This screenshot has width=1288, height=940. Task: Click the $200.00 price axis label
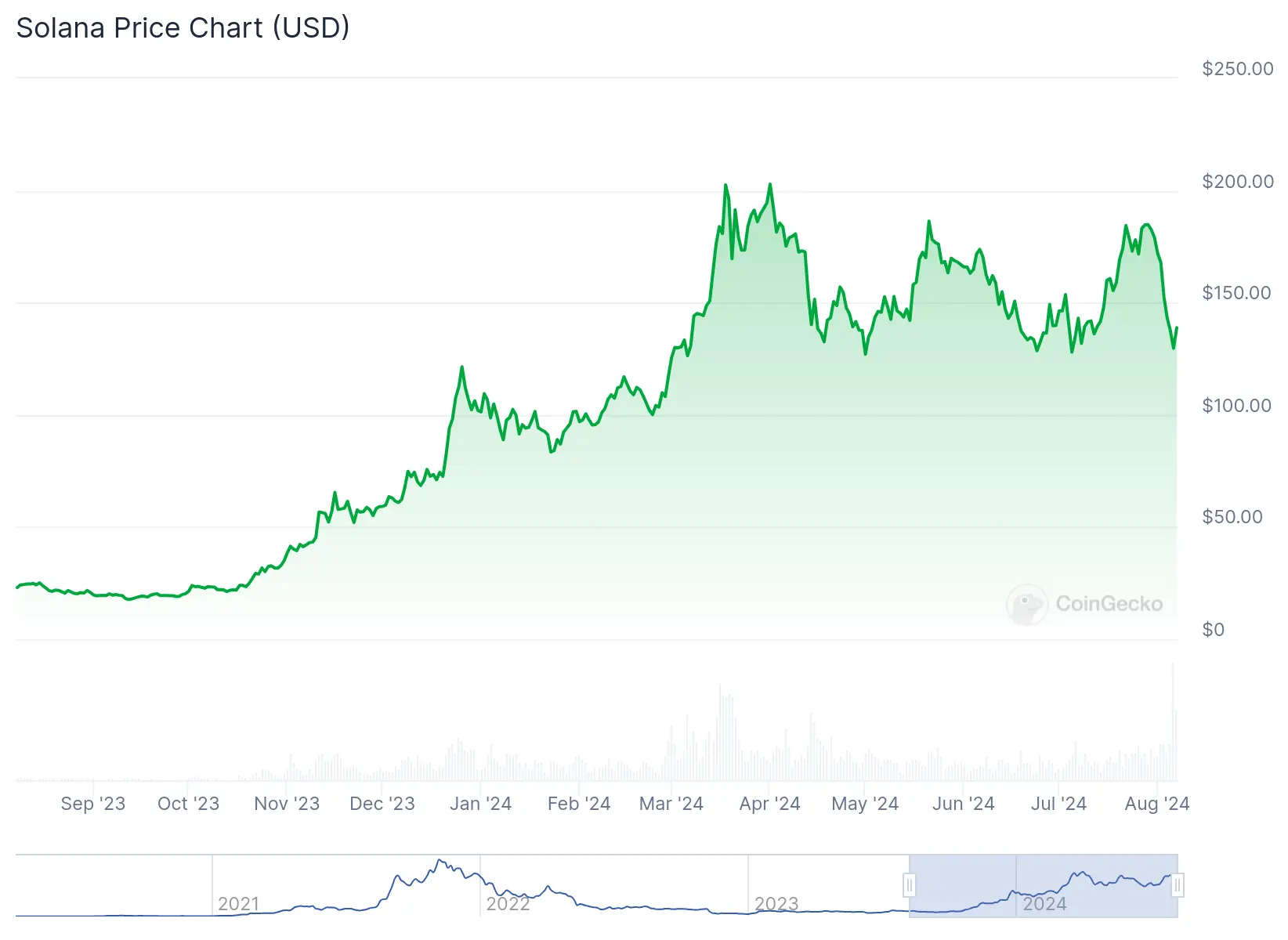pyautogui.click(x=1237, y=182)
